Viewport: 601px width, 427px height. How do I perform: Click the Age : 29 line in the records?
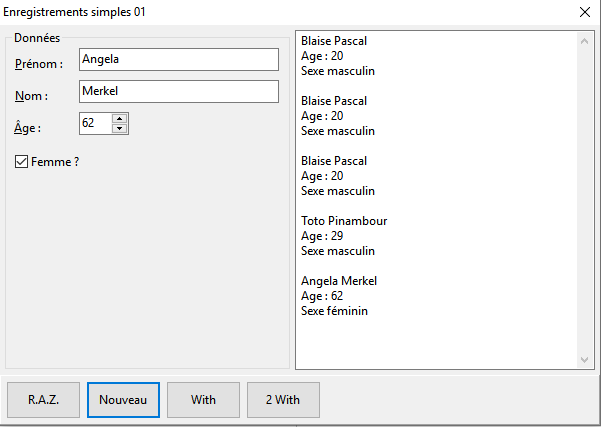tap(322, 236)
